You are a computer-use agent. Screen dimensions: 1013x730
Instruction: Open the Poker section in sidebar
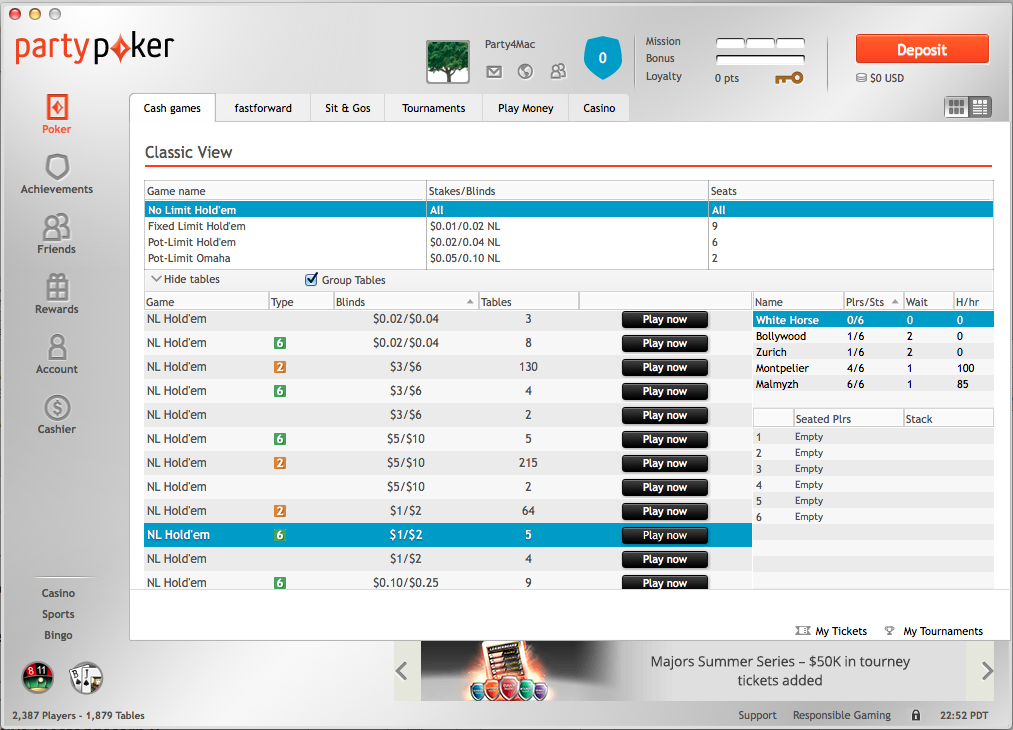click(x=57, y=114)
